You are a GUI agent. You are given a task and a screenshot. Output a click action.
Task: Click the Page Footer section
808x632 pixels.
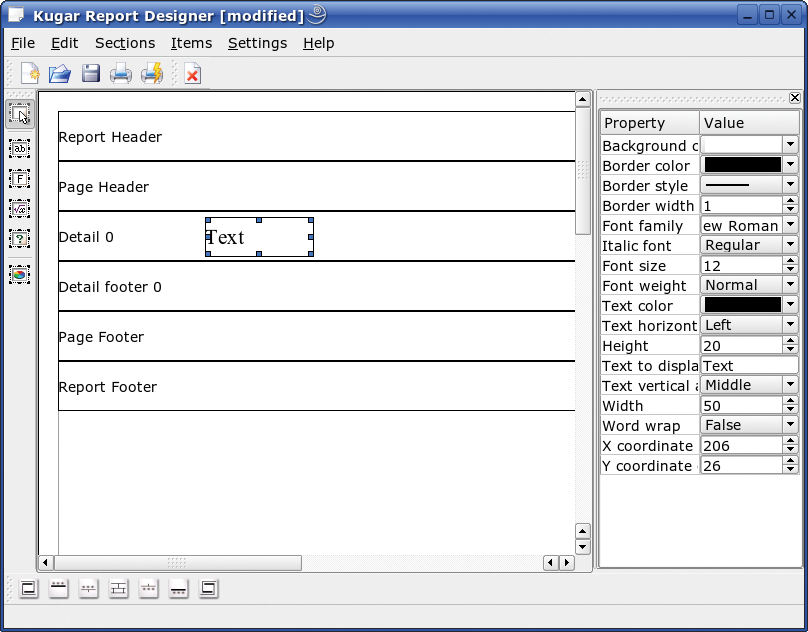(316, 337)
